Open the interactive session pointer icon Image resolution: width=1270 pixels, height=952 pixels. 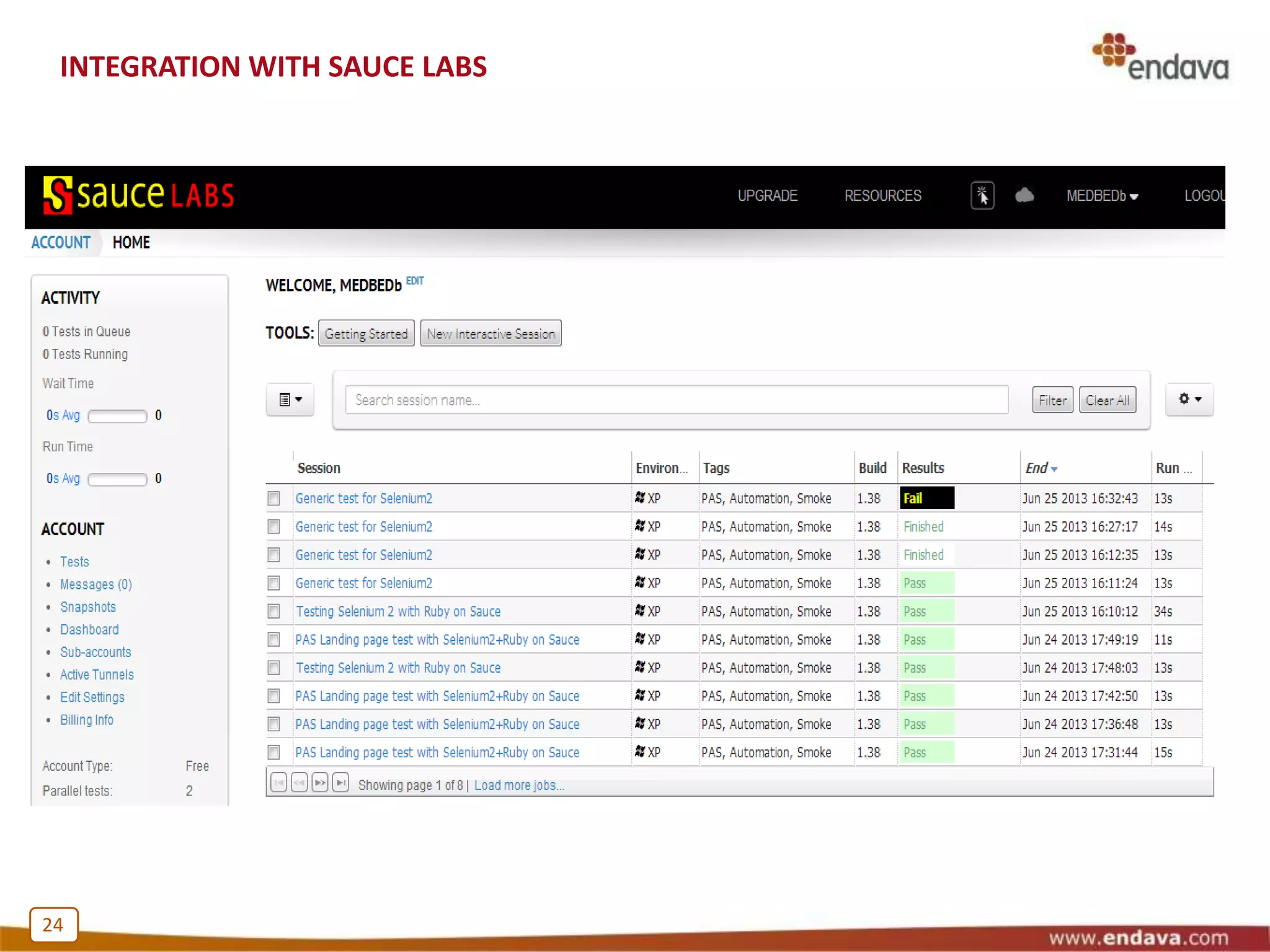(982, 196)
